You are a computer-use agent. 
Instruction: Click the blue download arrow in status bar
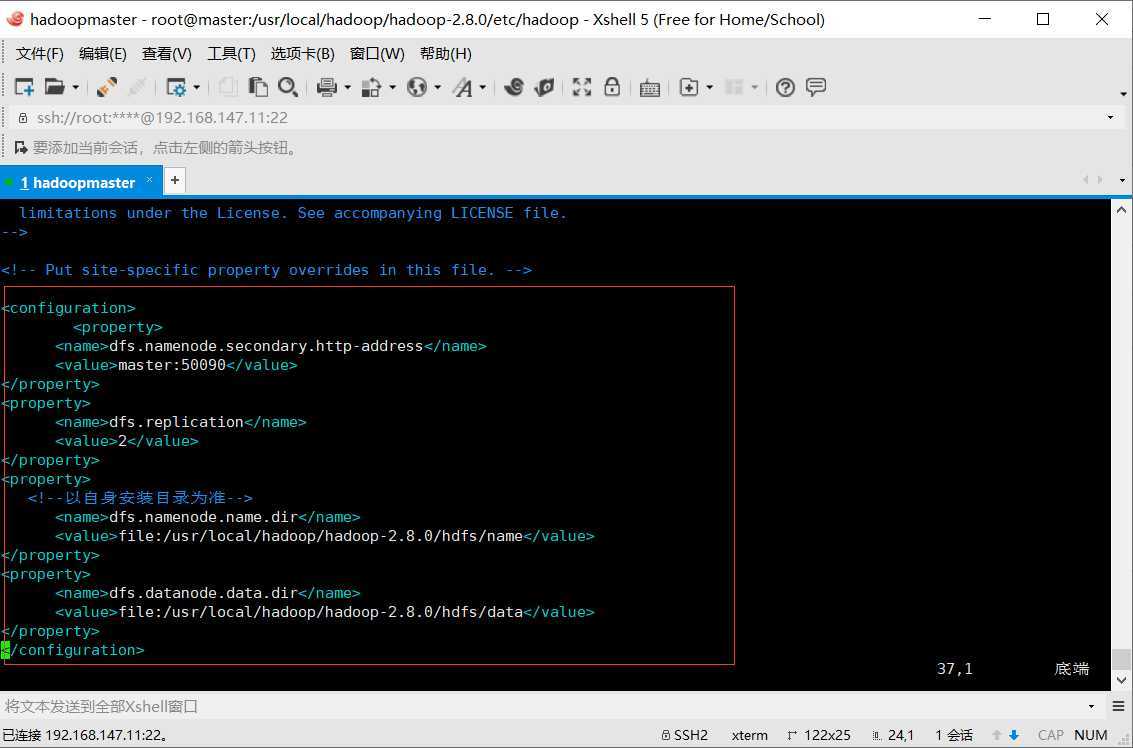(x=1014, y=735)
